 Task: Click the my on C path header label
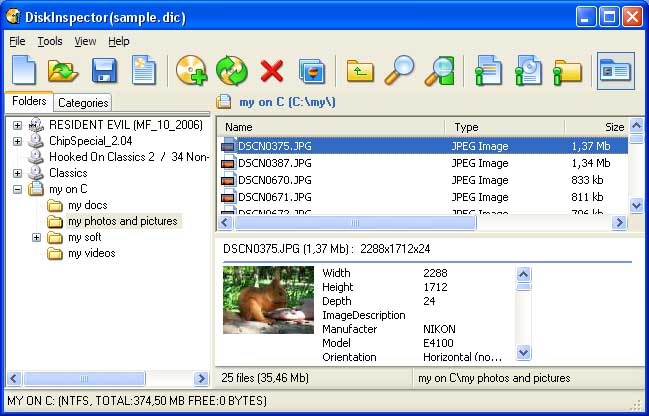pos(287,102)
